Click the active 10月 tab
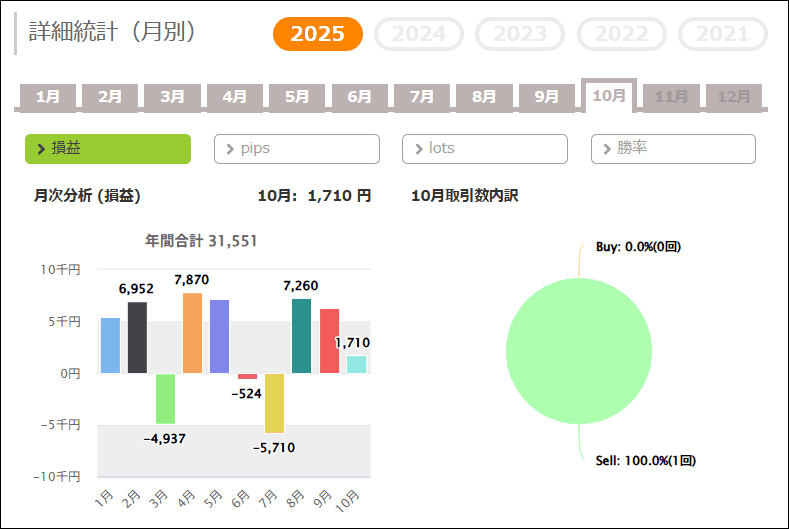Viewport: 789px width, 529px height. click(609, 96)
